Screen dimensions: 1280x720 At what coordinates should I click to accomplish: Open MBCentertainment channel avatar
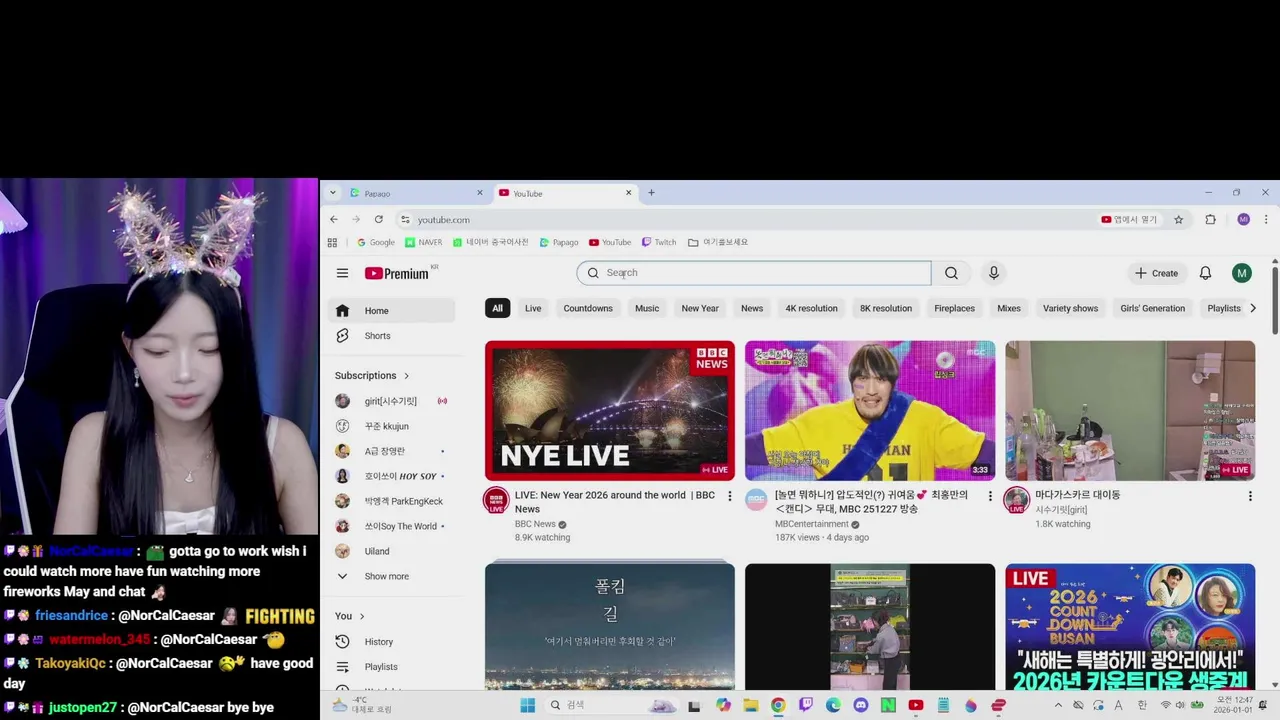757,500
